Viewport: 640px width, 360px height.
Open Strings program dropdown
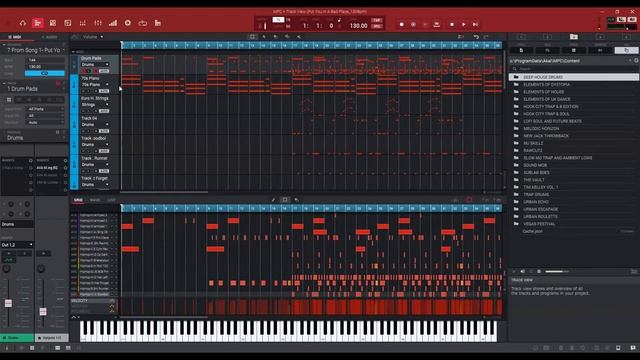[x=95, y=104]
